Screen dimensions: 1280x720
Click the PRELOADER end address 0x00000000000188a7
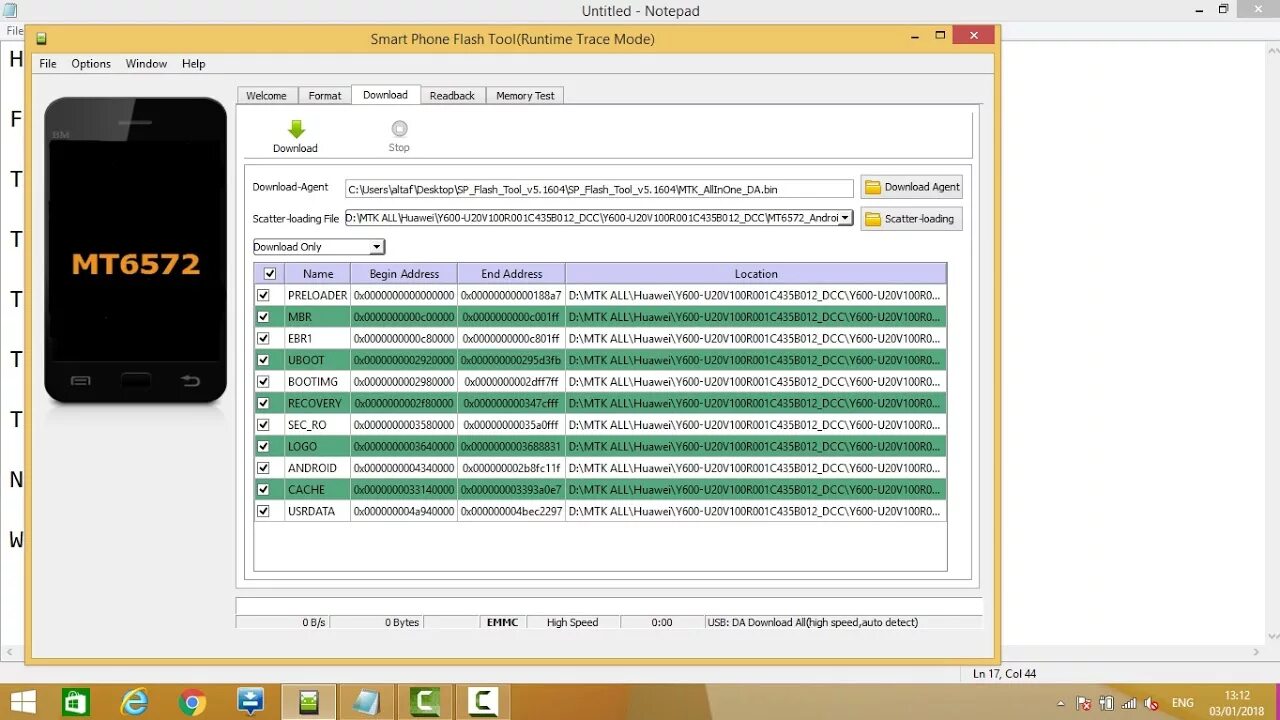coord(511,296)
